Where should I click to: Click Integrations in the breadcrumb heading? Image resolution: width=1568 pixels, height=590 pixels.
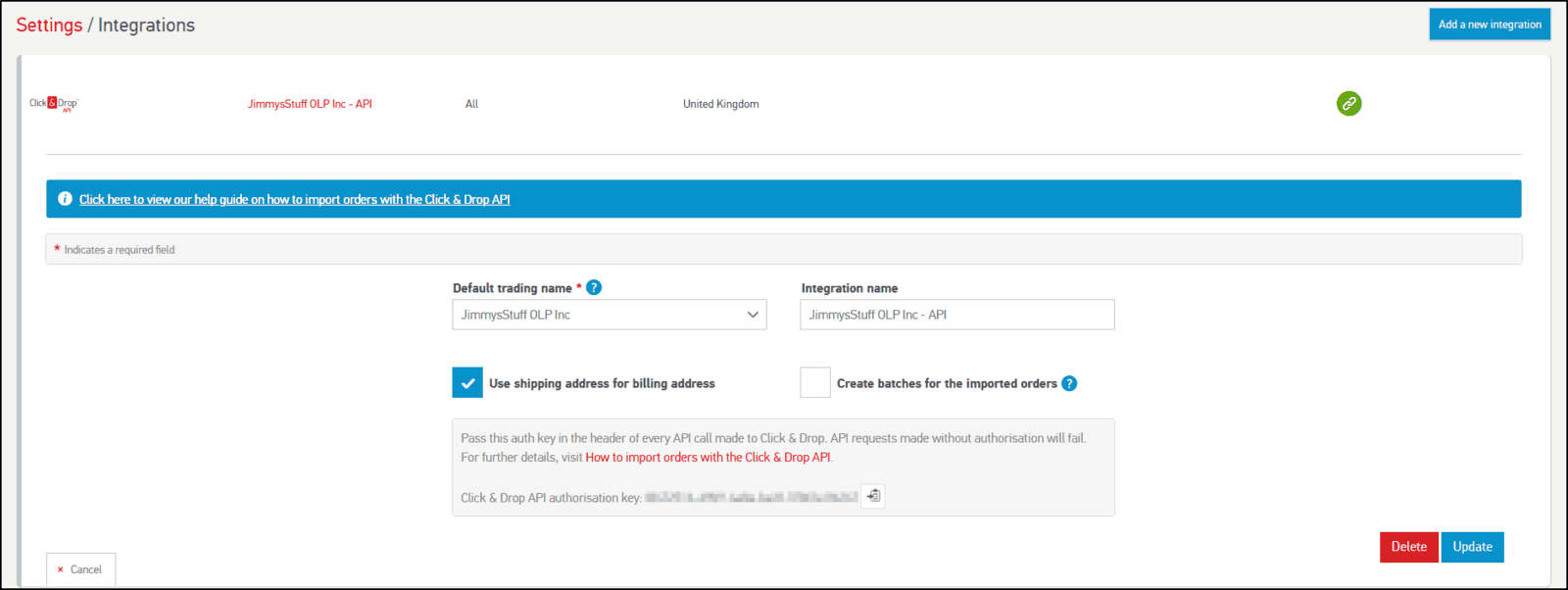click(x=146, y=25)
